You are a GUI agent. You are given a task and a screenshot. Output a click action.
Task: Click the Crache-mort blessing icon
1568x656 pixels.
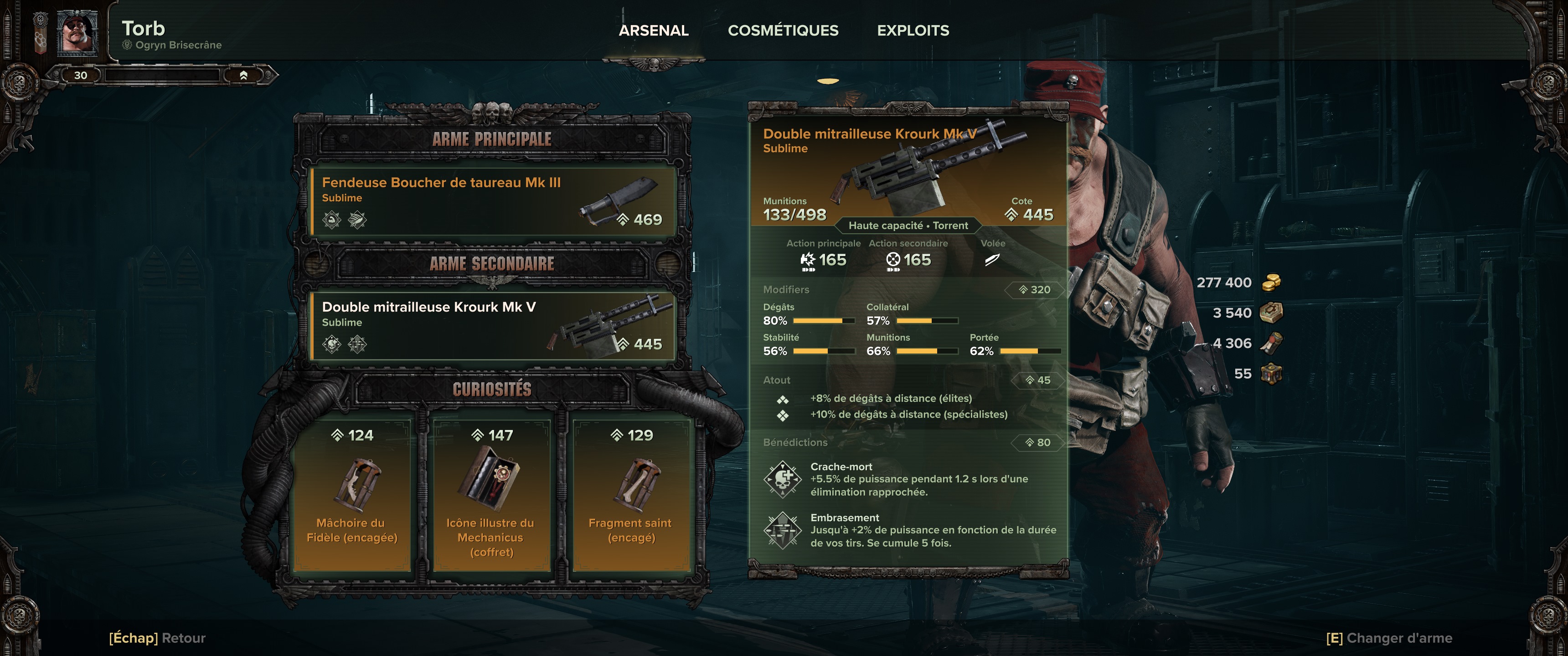(x=782, y=480)
